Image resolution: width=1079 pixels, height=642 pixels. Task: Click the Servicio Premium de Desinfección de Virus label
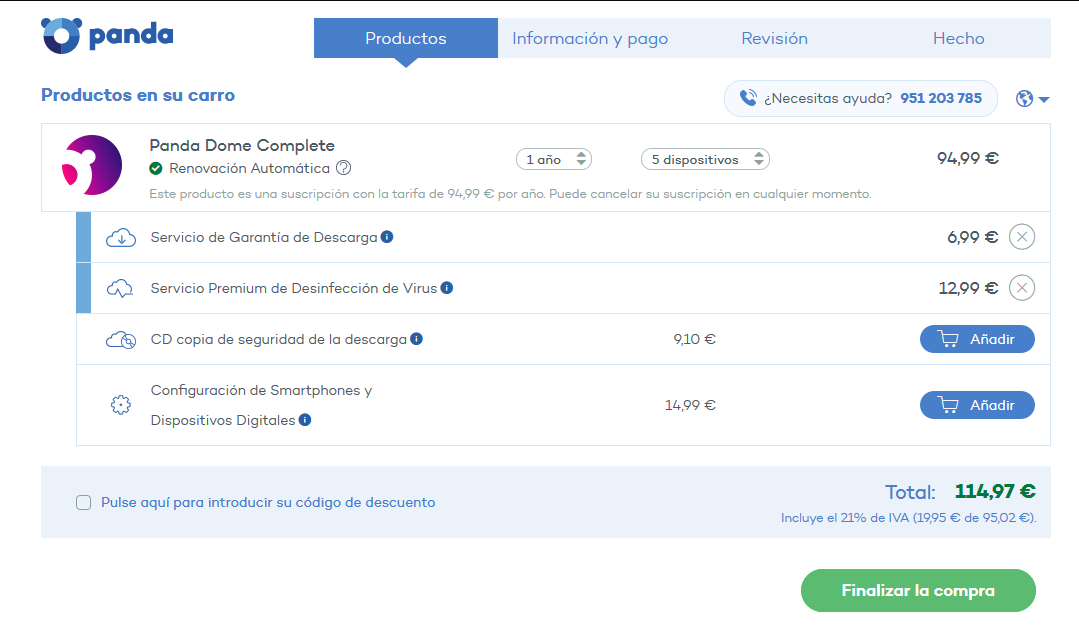tap(294, 288)
